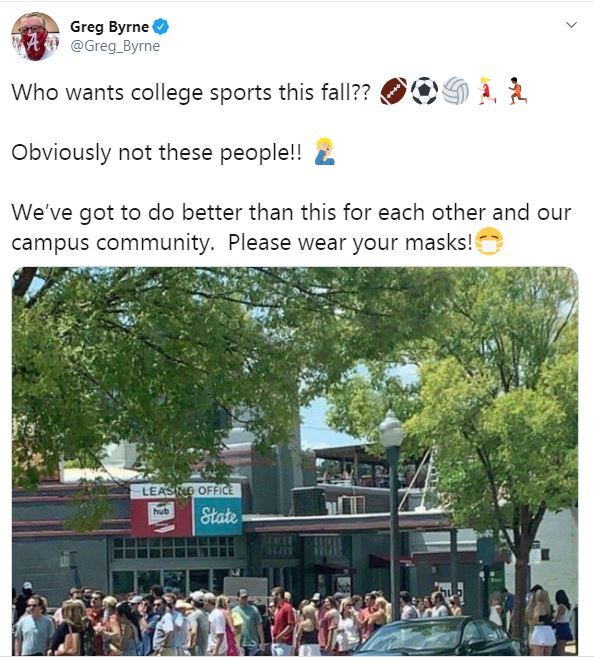The height and width of the screenshot is (658, 594).
Task: Click the face with mask emoji
Action: click(x=489, y=241)
